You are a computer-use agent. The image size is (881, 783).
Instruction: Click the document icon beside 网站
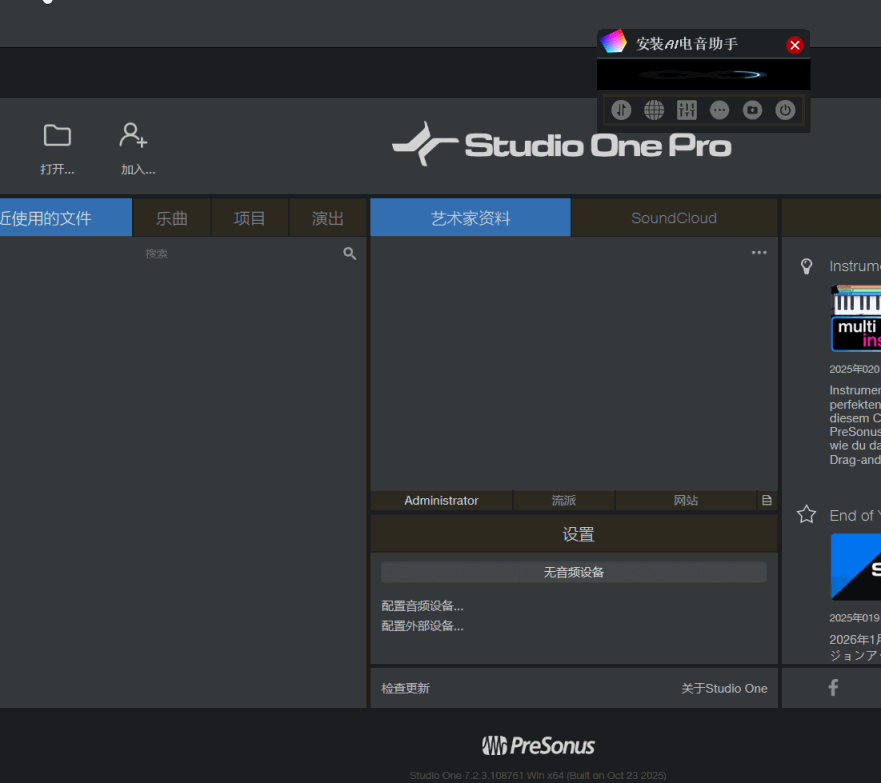pos(767,500)
